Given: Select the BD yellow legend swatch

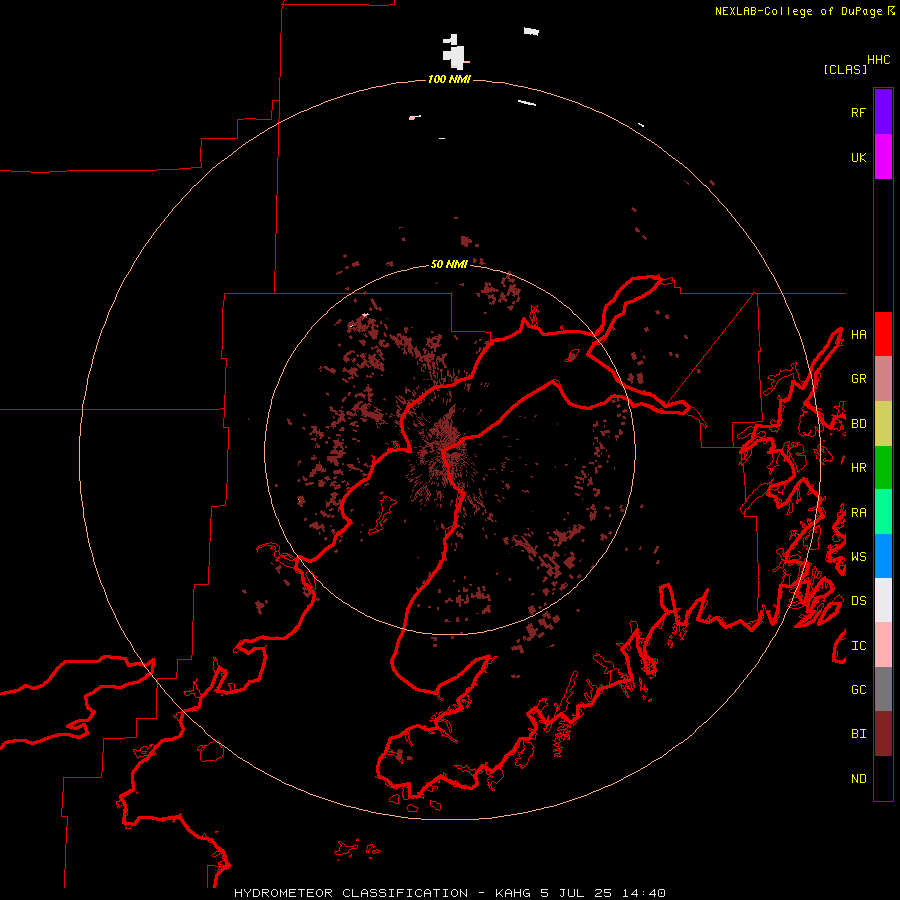Looking at the screenshot, I should pyautogui.click(x=883, y=424).
